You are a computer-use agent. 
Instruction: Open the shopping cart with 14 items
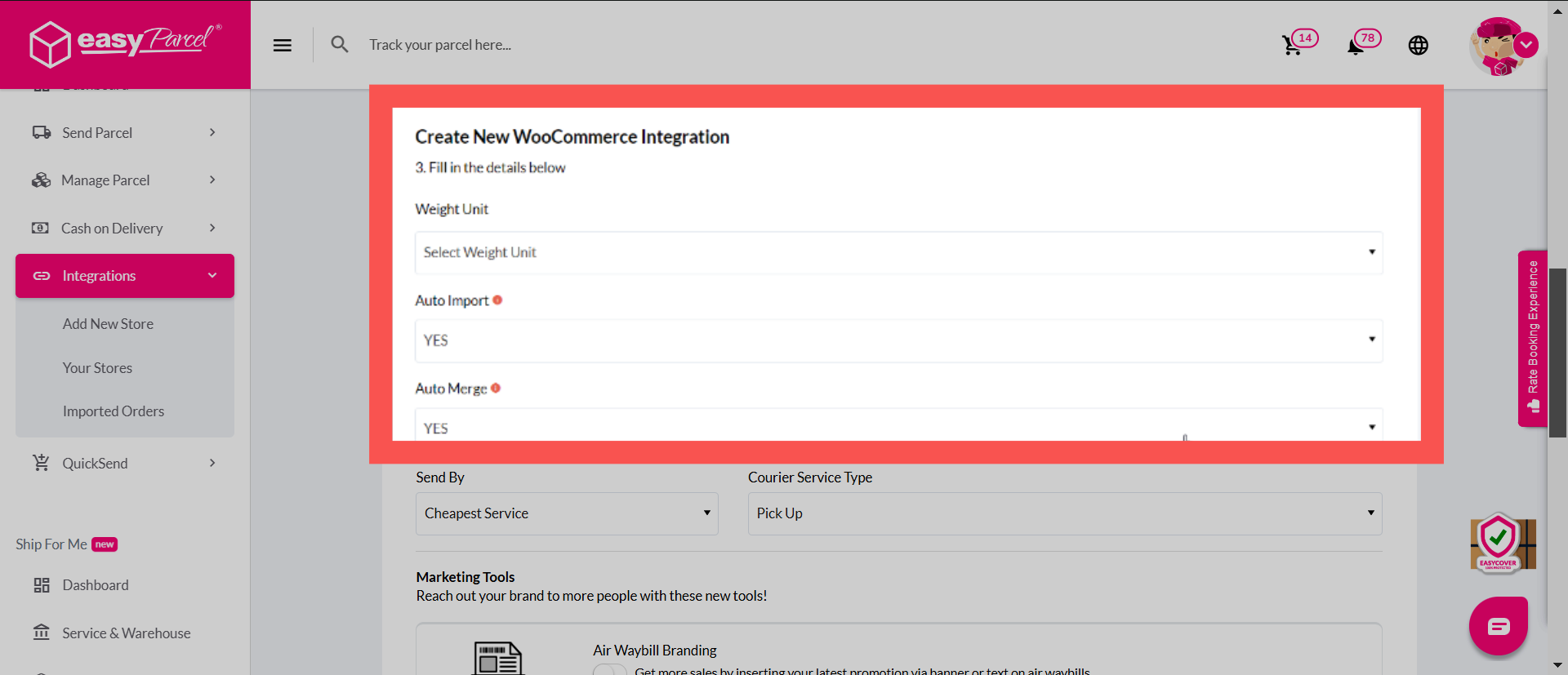1299,42
